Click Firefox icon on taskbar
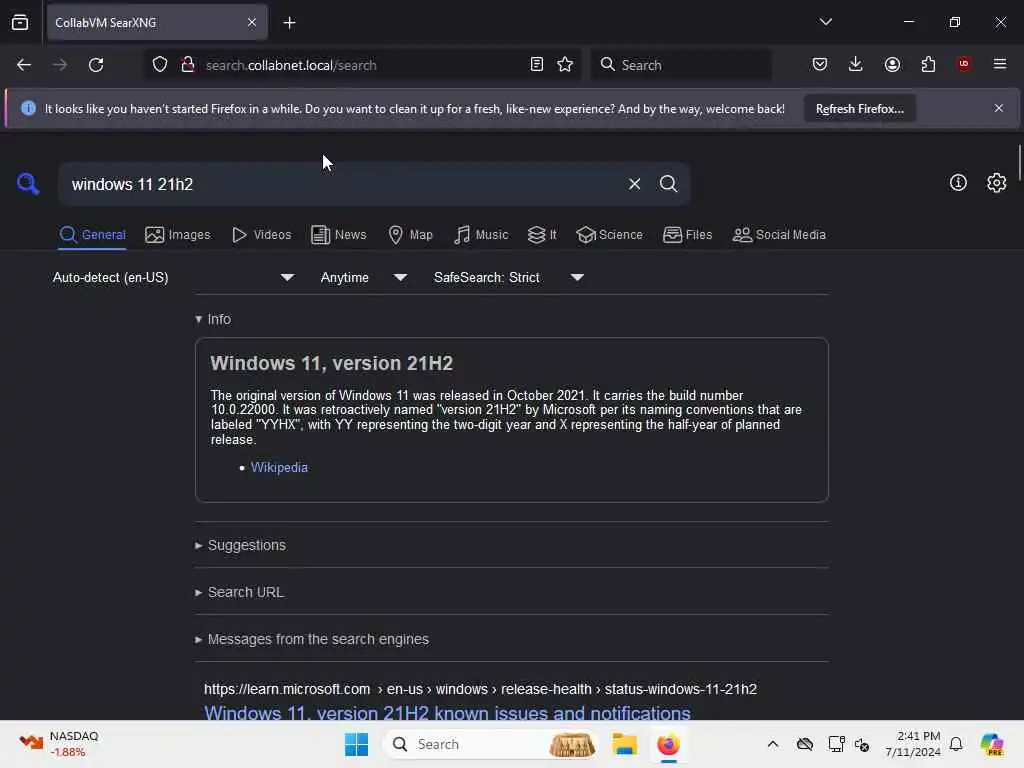The height and width of the screenshot is (768, 1024). click(x=668, y=744)
